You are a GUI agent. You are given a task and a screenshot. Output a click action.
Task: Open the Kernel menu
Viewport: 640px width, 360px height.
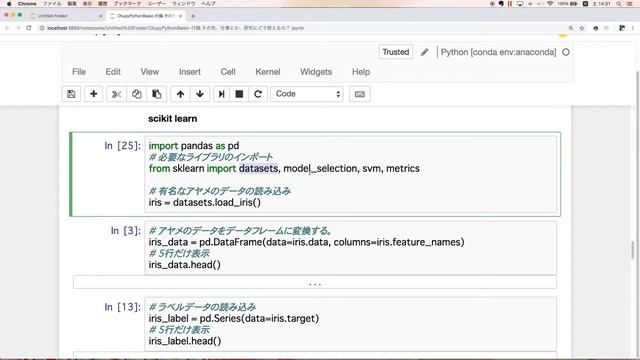click(x=268, y=72)
